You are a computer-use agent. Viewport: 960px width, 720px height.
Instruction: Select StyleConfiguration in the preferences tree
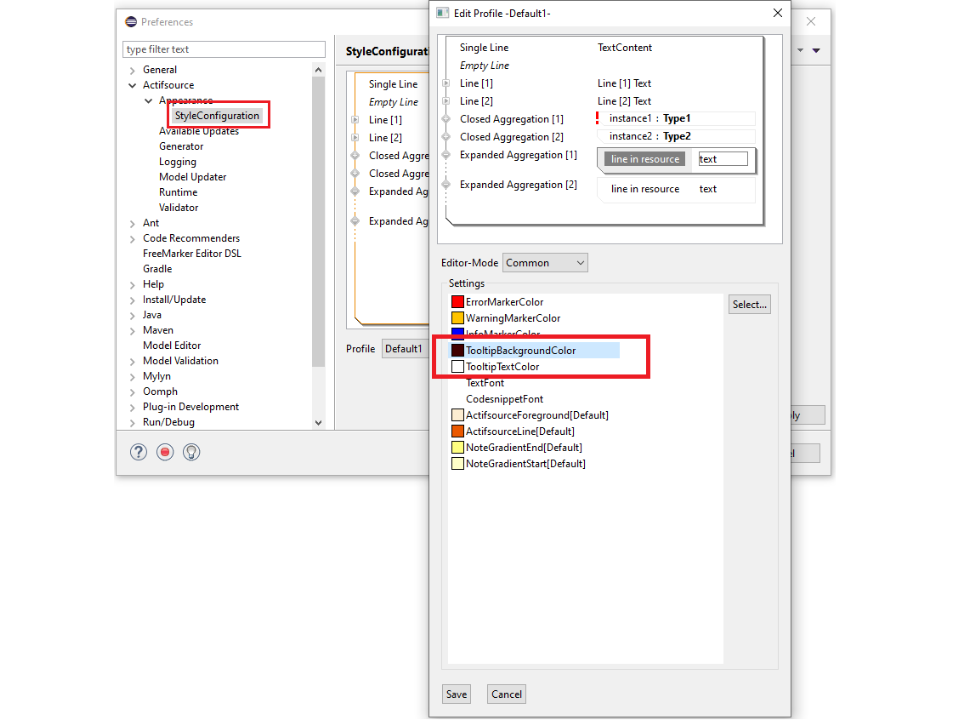click(x=217, y=116)
